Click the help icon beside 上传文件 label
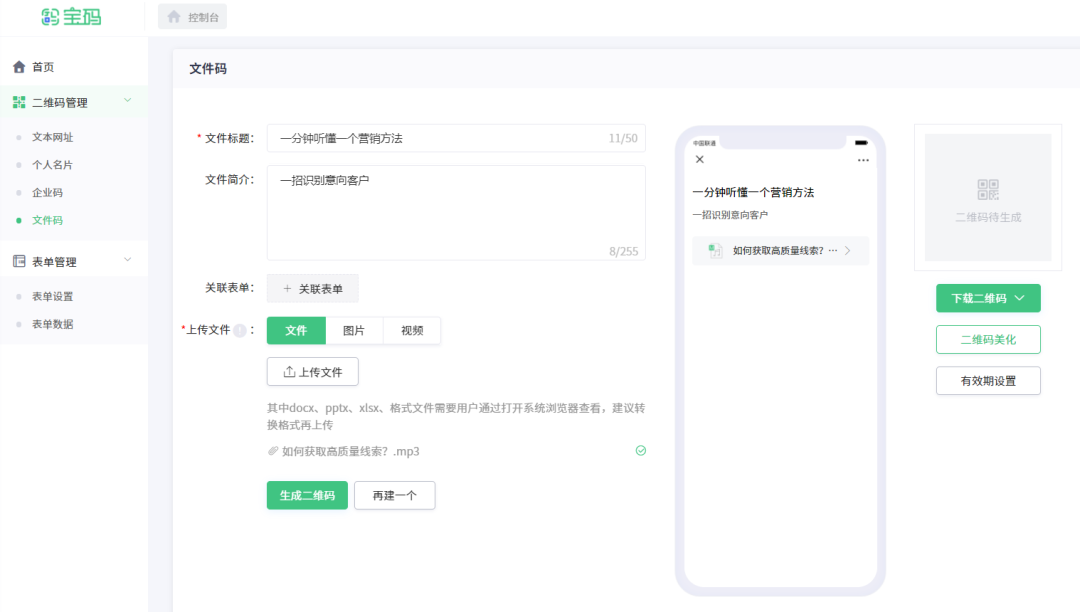The width and height of the screenshot is (1080, 612). (240, 330)
